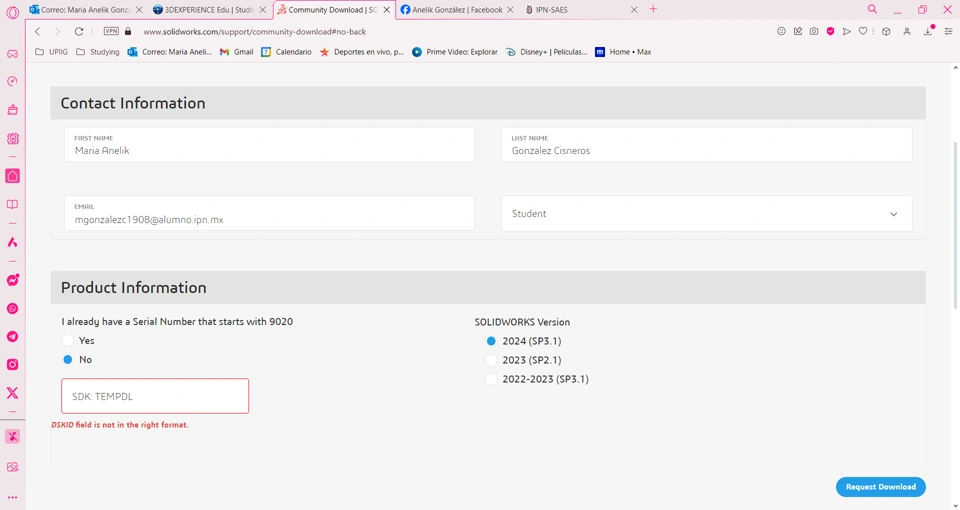The width and height of the screenshot is (960, 510).
Task: Click the Last Name field
Action: 707,144
